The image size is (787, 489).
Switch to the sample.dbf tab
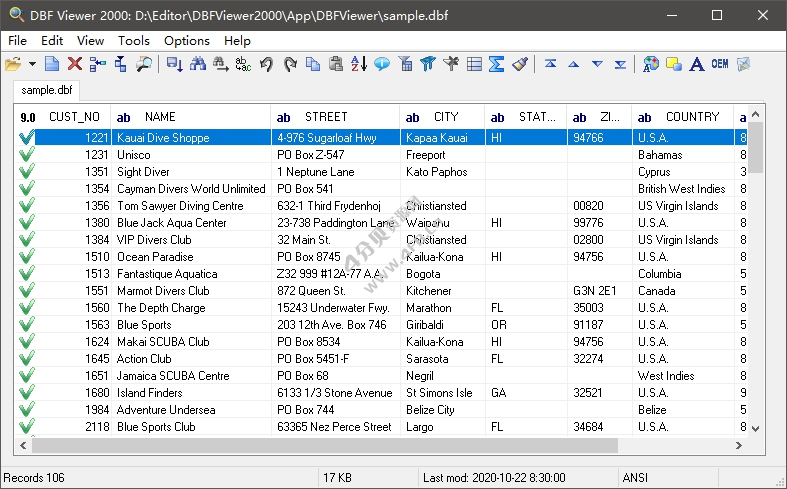(x=47, y=90)
